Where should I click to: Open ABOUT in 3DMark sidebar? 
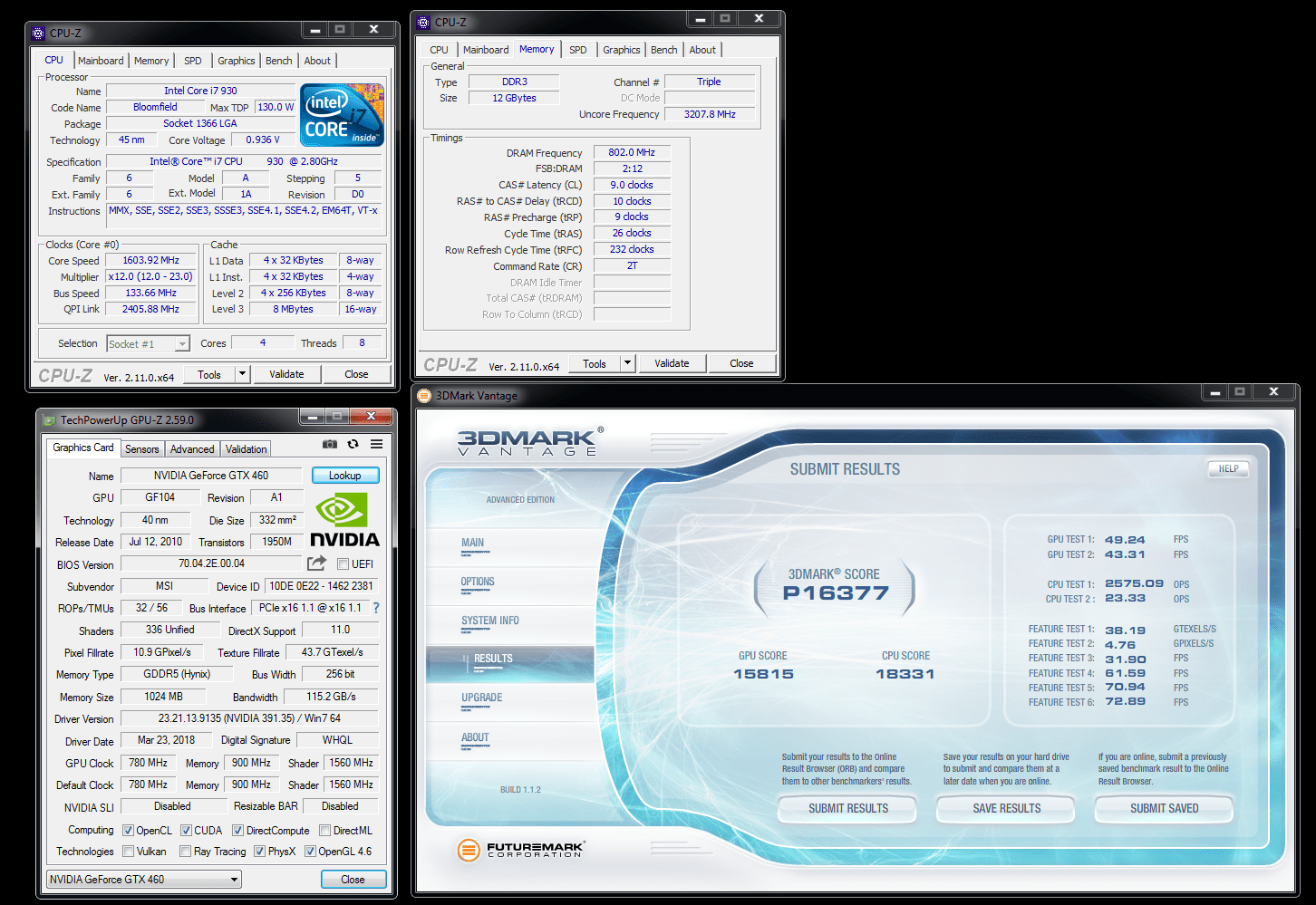[475, 737]
